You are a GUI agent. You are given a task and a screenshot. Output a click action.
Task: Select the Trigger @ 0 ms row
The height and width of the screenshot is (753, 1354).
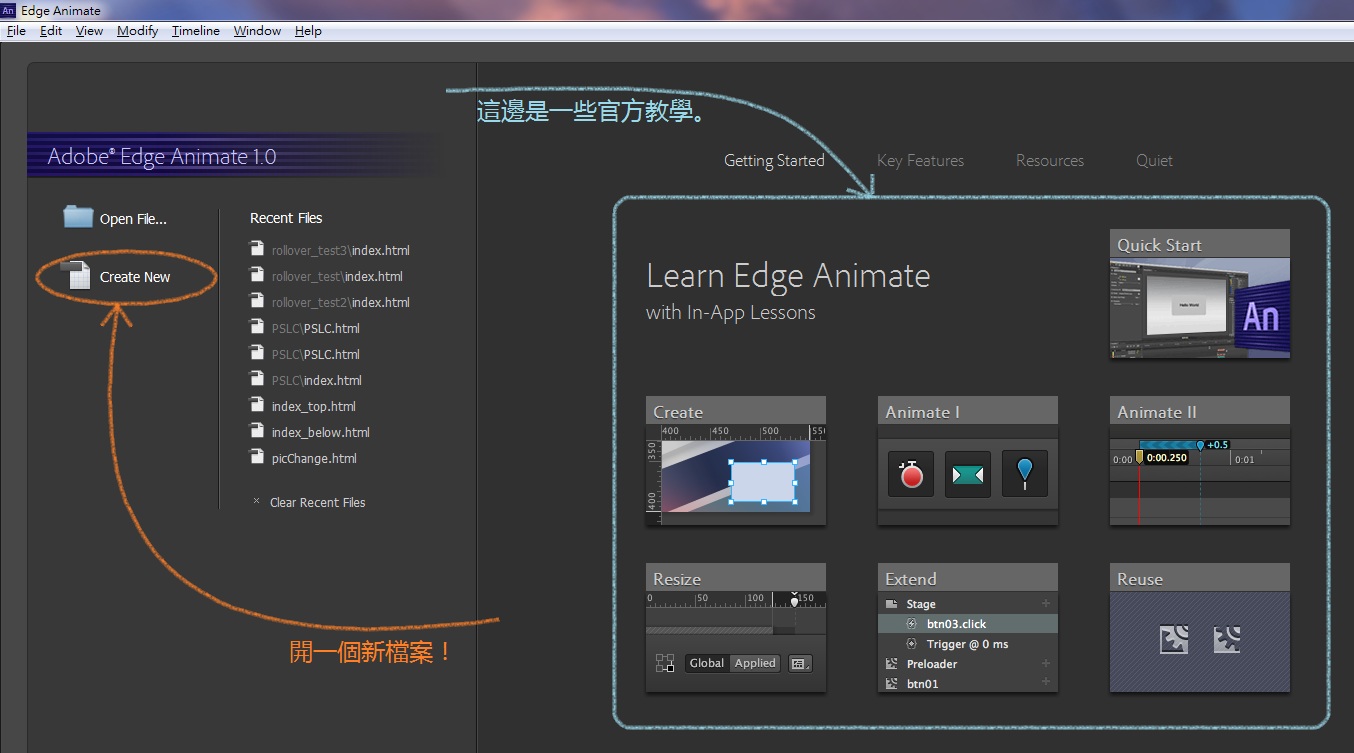968,644
